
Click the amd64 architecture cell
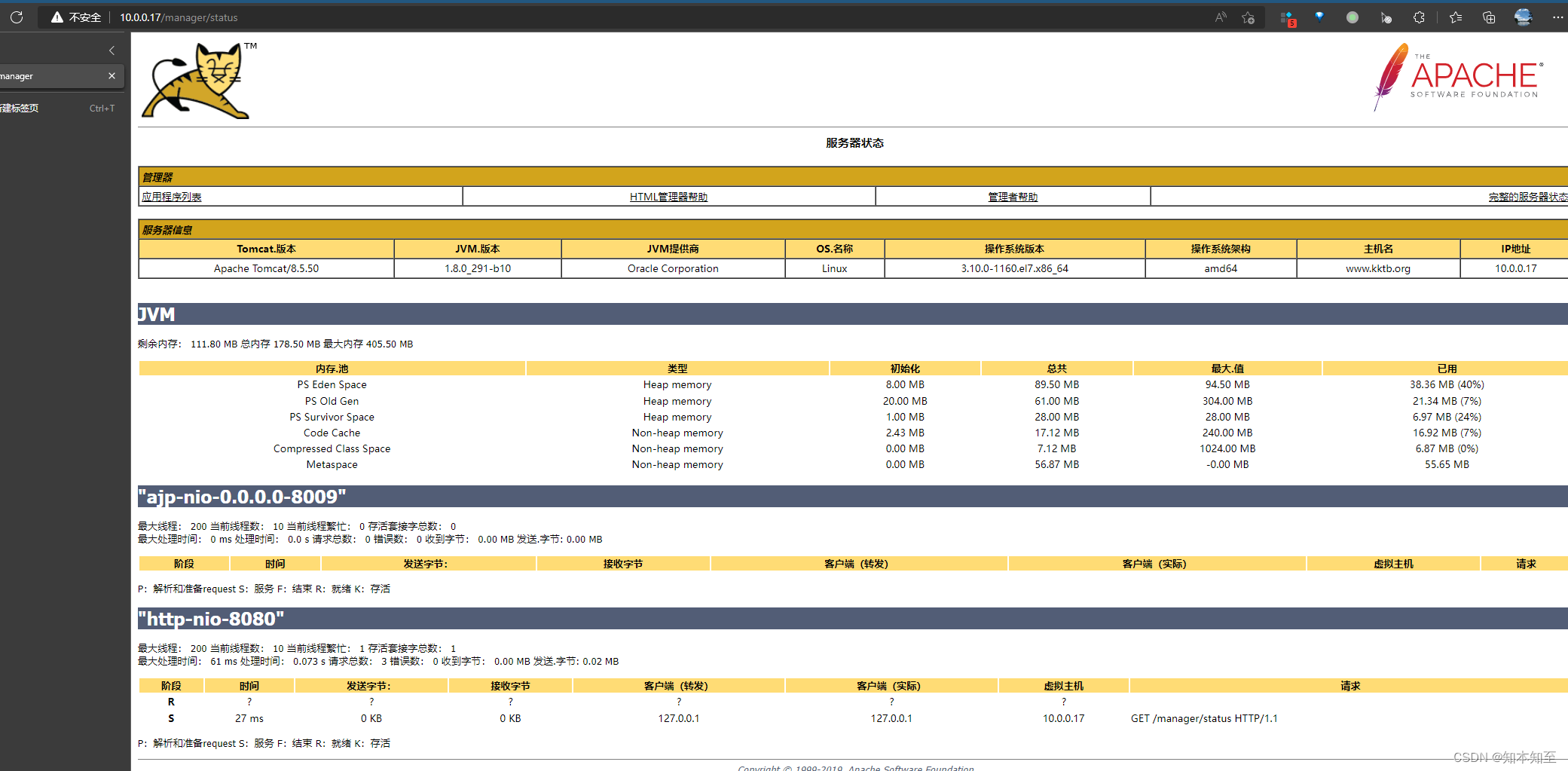(x=1221, y=268)
